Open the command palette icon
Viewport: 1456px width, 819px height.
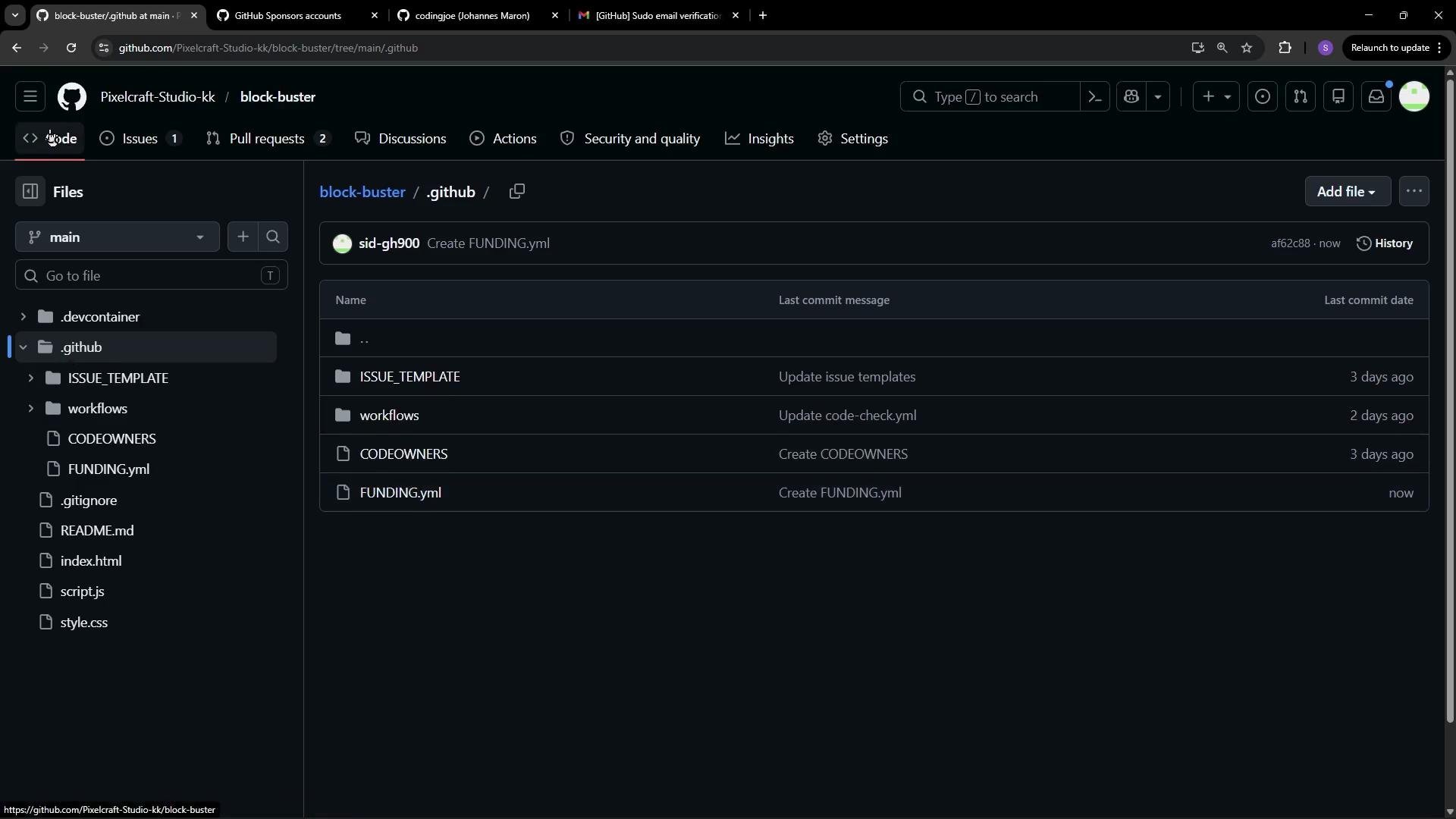coord(1095,97)
